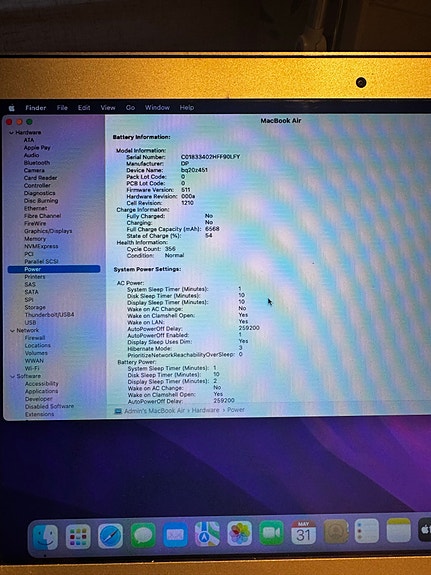Open FaceTime in the Dock
The height and width of the screenshot is (575, 431).
[x=271, y=532]
